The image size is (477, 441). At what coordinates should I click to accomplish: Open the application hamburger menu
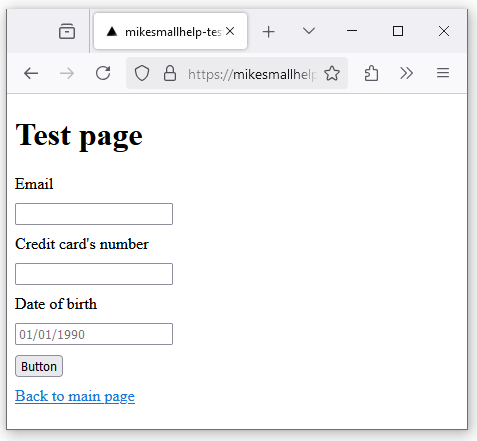pos(443,73)
